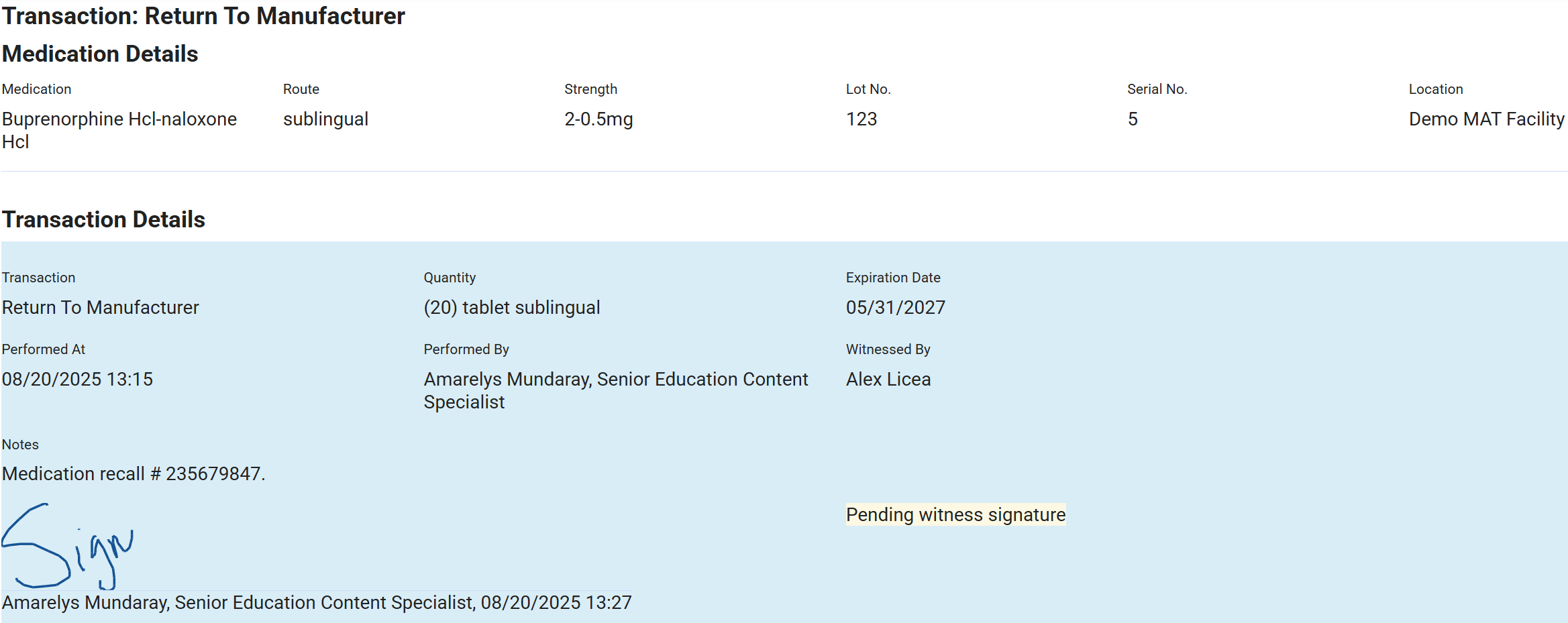Screen dimensions: 1568x623
Task: Select the Buprenorphine Hcl-naloxone Hcl medication name
Action: (119, 129)
